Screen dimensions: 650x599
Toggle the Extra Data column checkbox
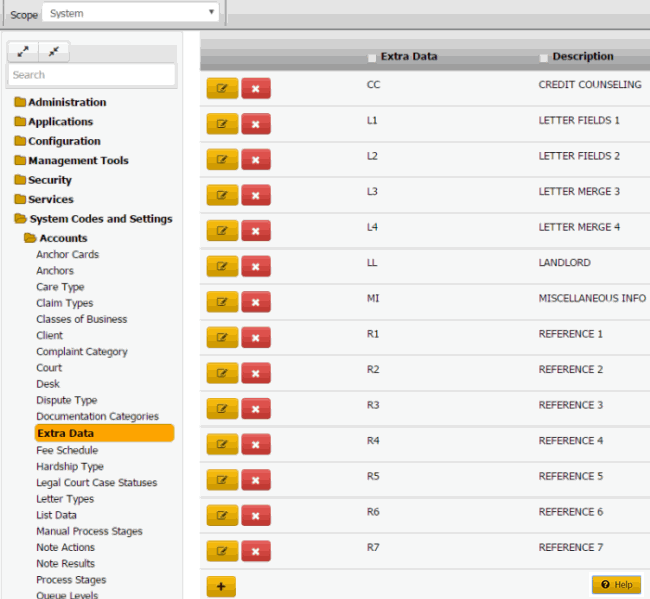(373, 57)
